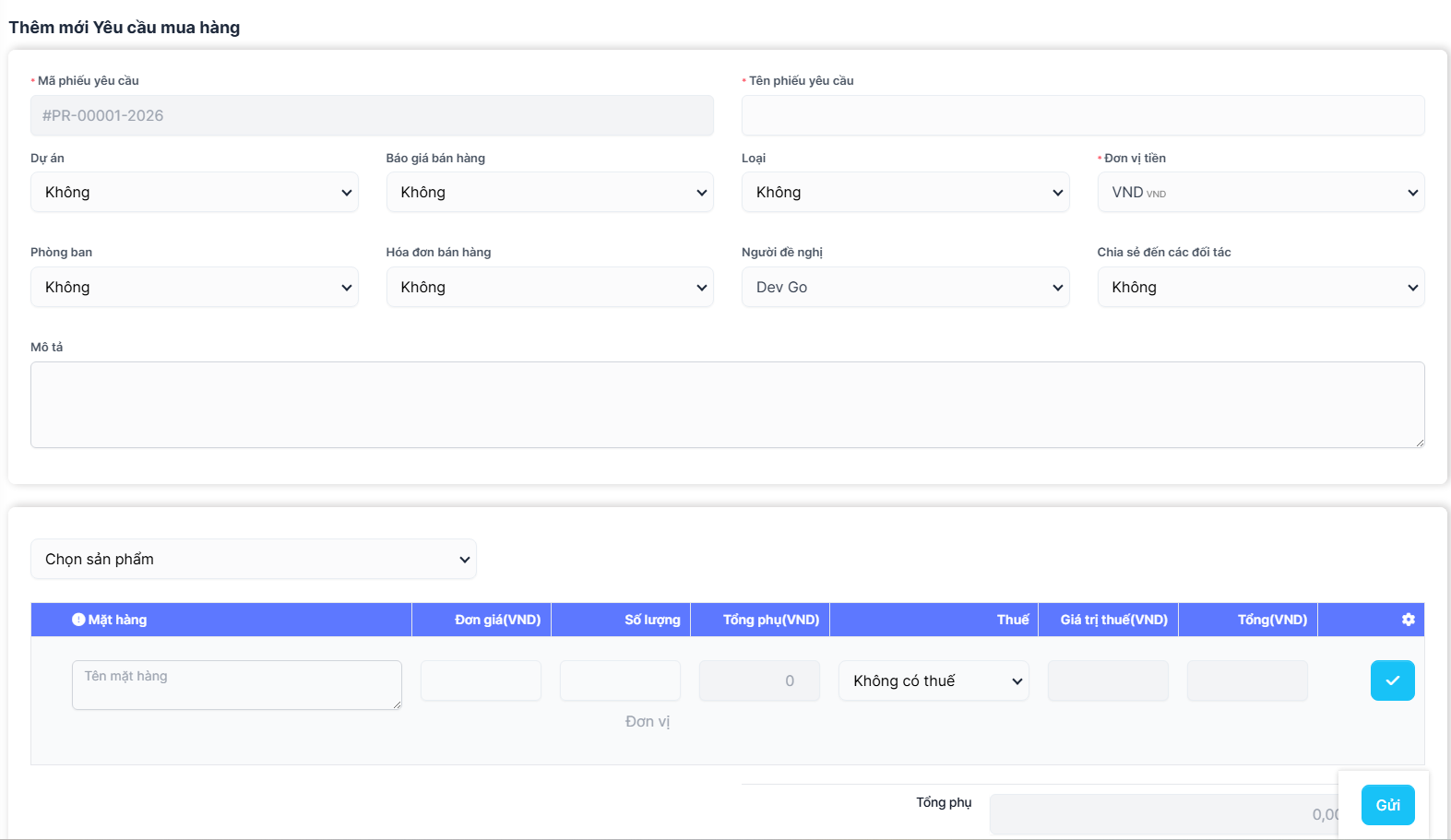Viewport: 1451px width, 840px height.
Task: Click the Đơn vị unit field
Action: click(647, 722)
